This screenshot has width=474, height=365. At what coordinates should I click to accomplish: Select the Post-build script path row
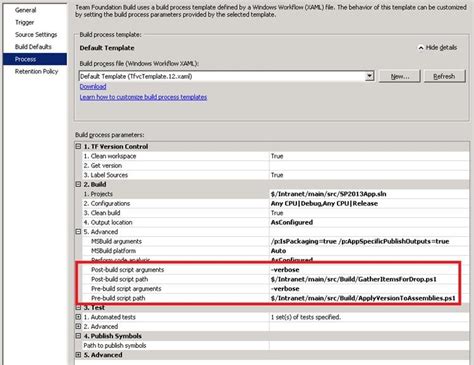coord(275,279)
